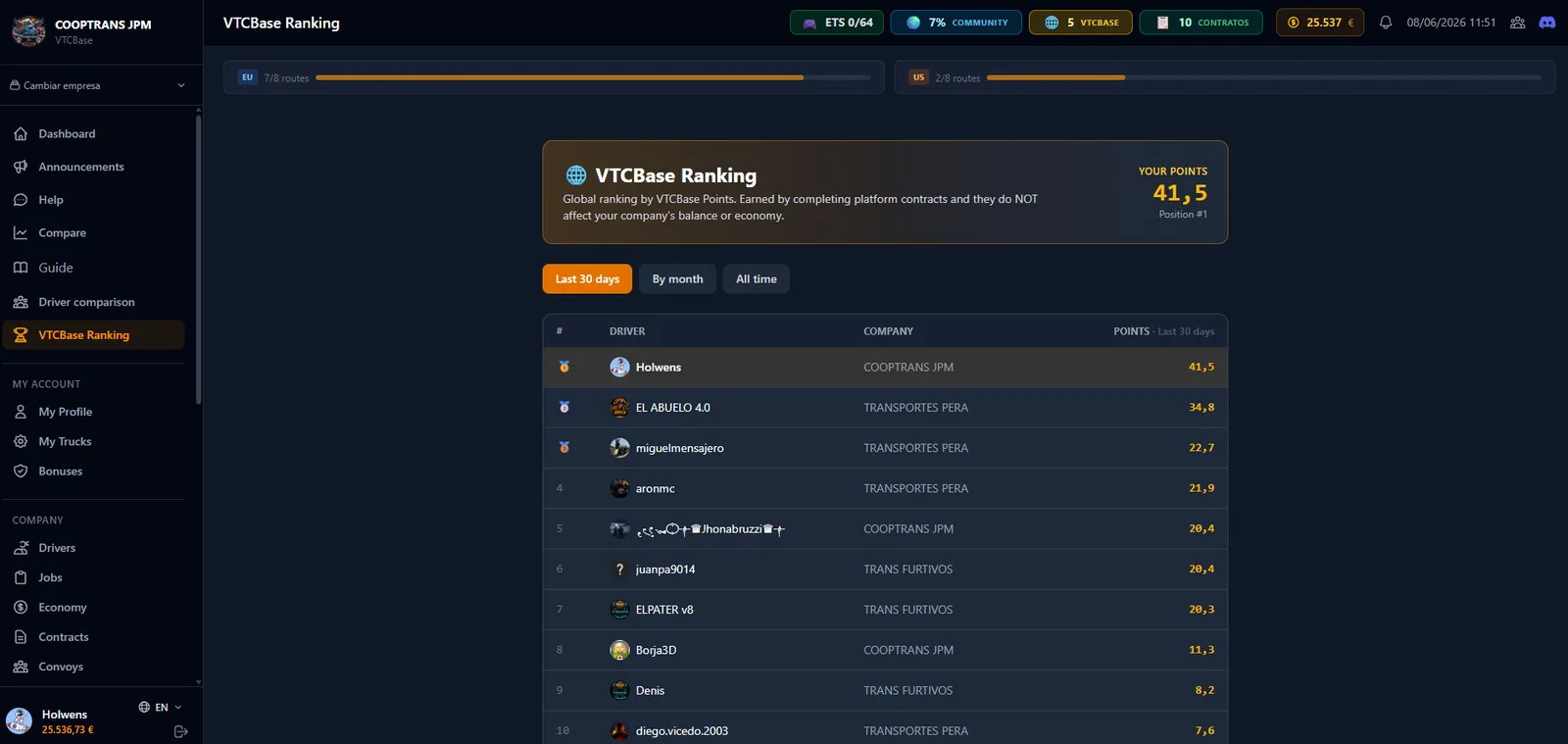Open the Contracts sidebar link
This screenshot has height=744, width=1568.
point(93,637)
